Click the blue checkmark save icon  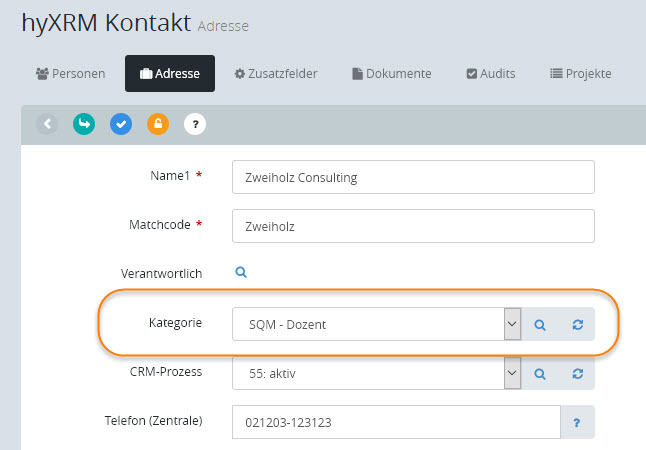(121, 124)
